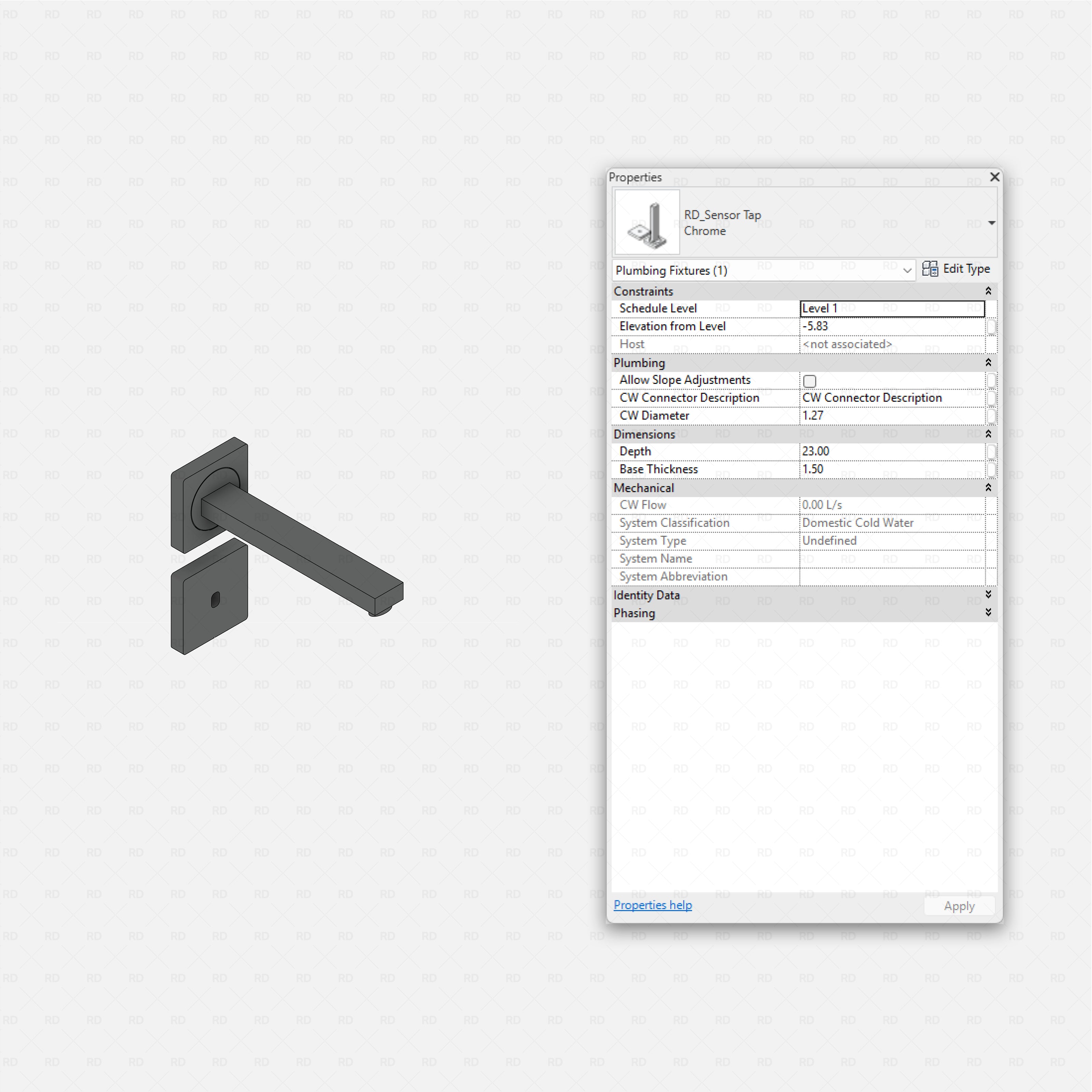Open the type selector dropdown arrow

(x=991, y=223)
